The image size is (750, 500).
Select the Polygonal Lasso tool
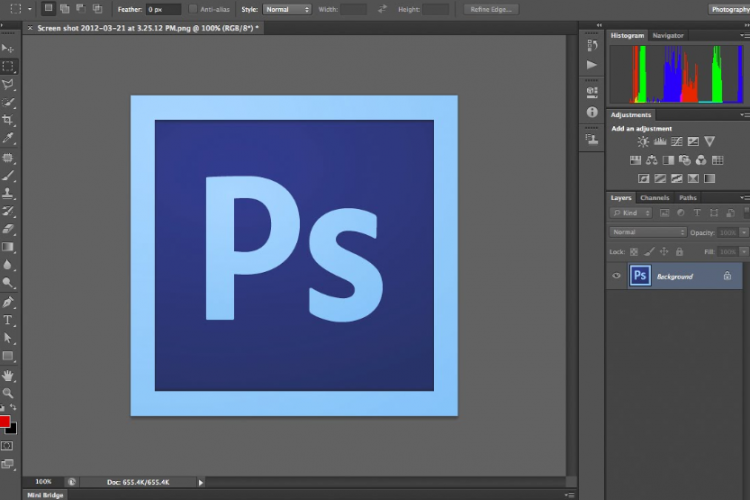8,85
